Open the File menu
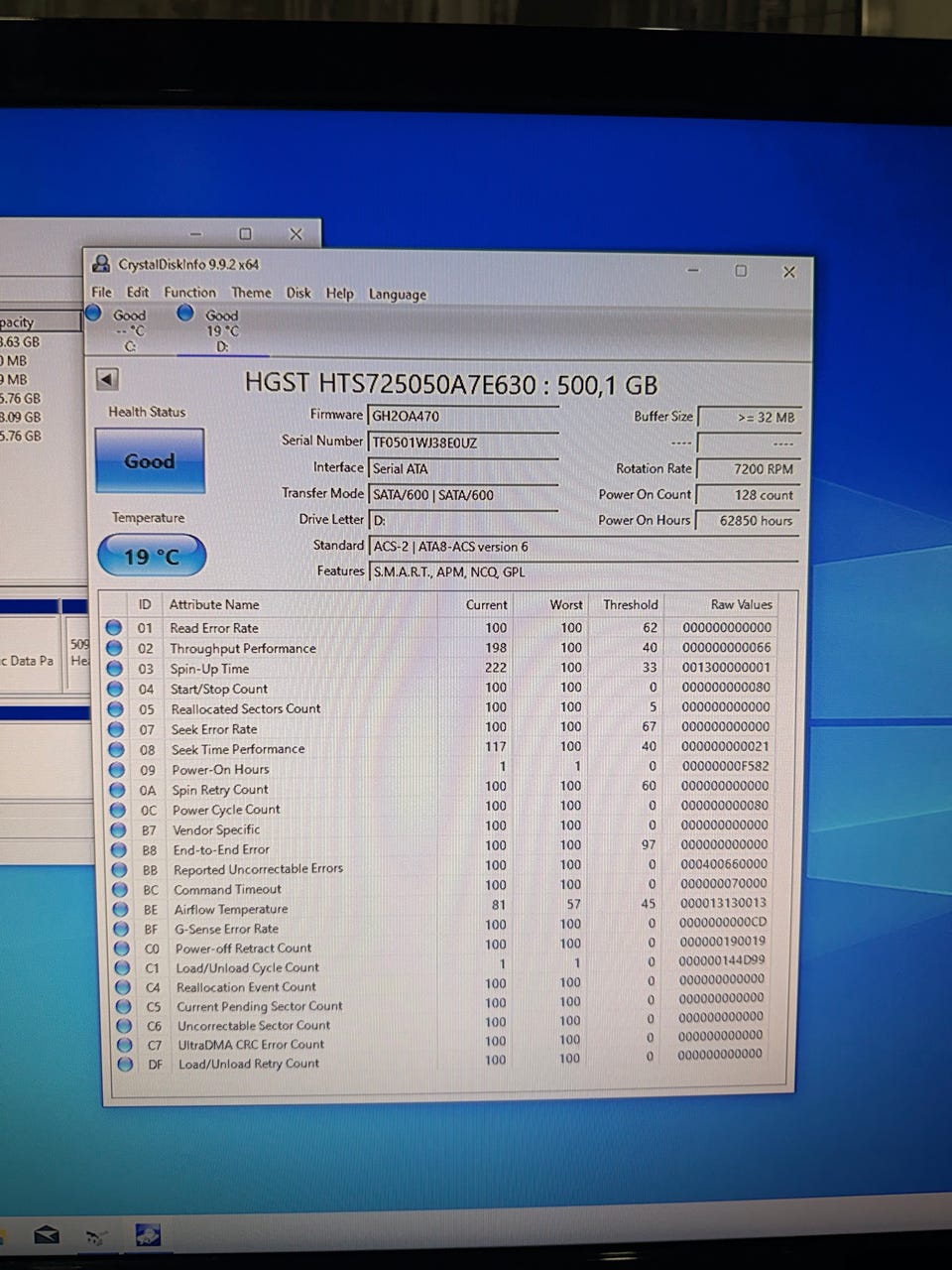This screenshot has height=1270, width=952. point(101,292)
